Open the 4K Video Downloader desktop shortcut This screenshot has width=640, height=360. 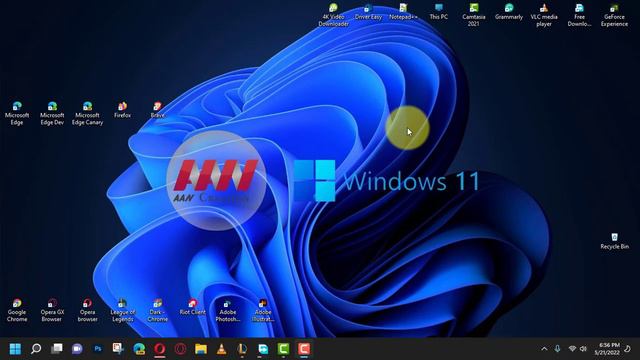[x=333, y=16]
